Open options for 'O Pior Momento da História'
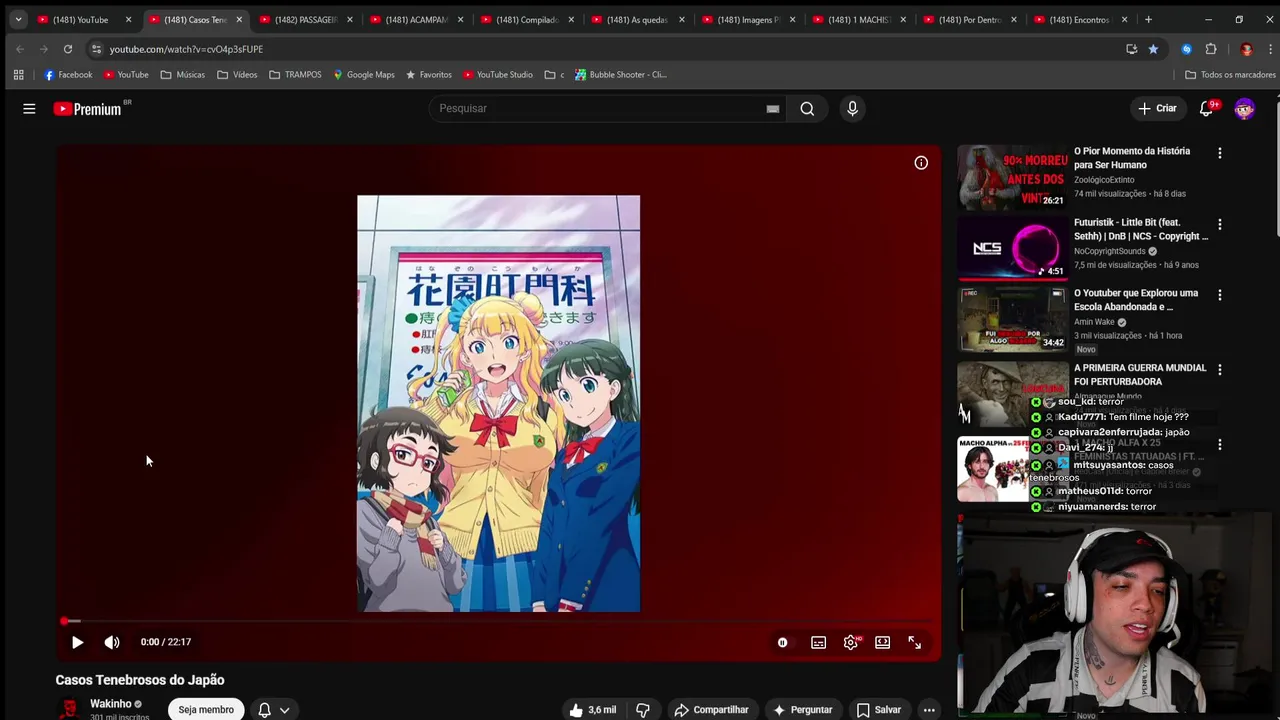This screenshot has height=720, width=1280. pos(1219,153)
